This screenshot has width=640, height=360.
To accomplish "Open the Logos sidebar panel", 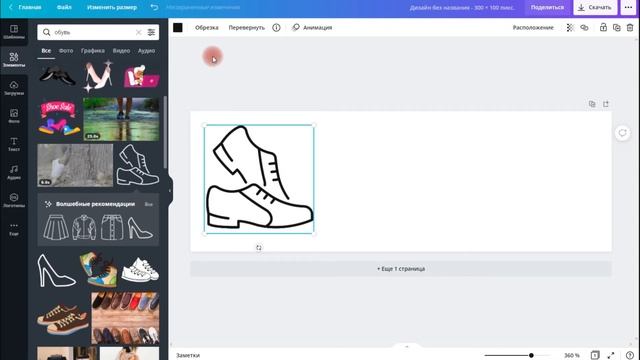I will point(14,200).
